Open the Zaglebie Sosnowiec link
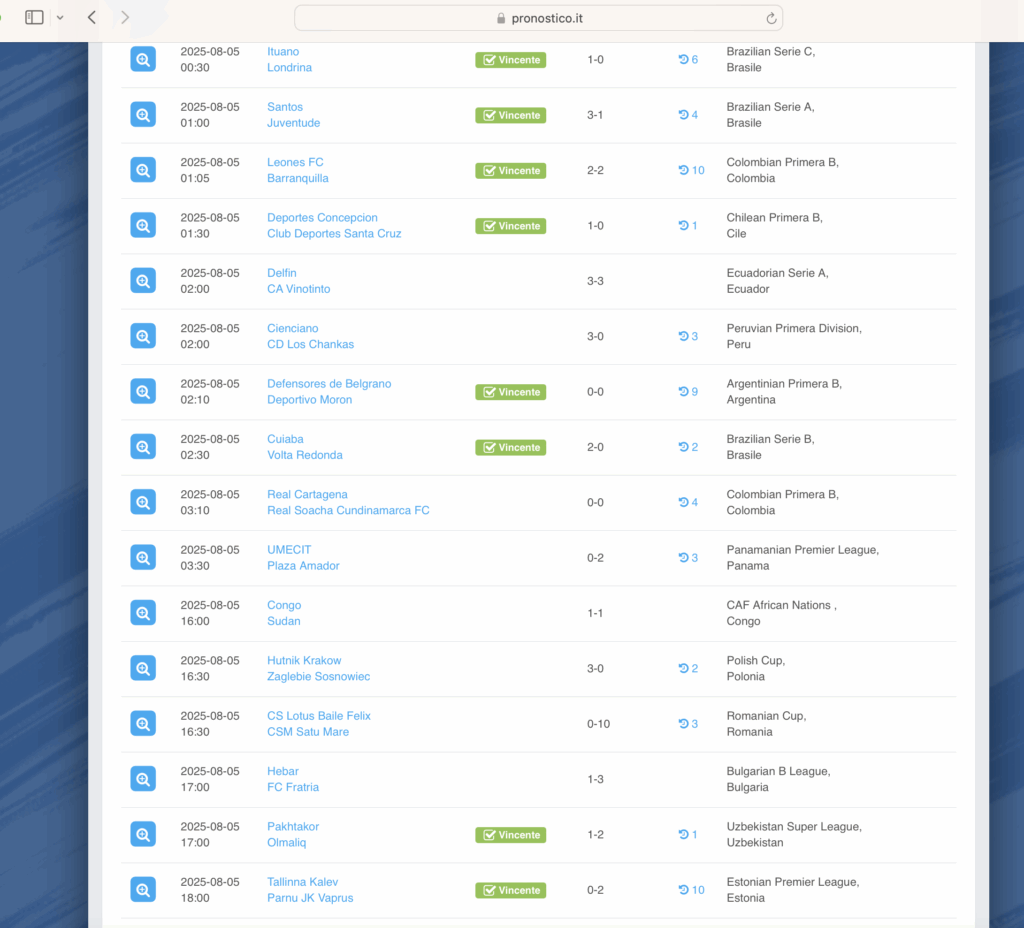The image size is (1024, 928). click(318, 677)
